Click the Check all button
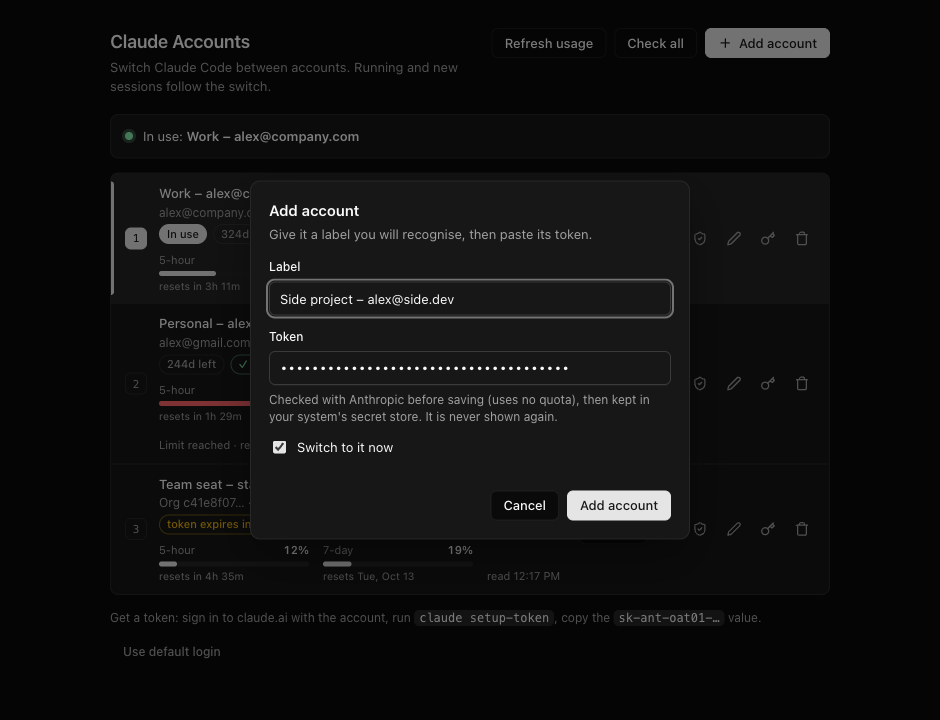Viewport: 940px width, 720px height. [655, 43]
